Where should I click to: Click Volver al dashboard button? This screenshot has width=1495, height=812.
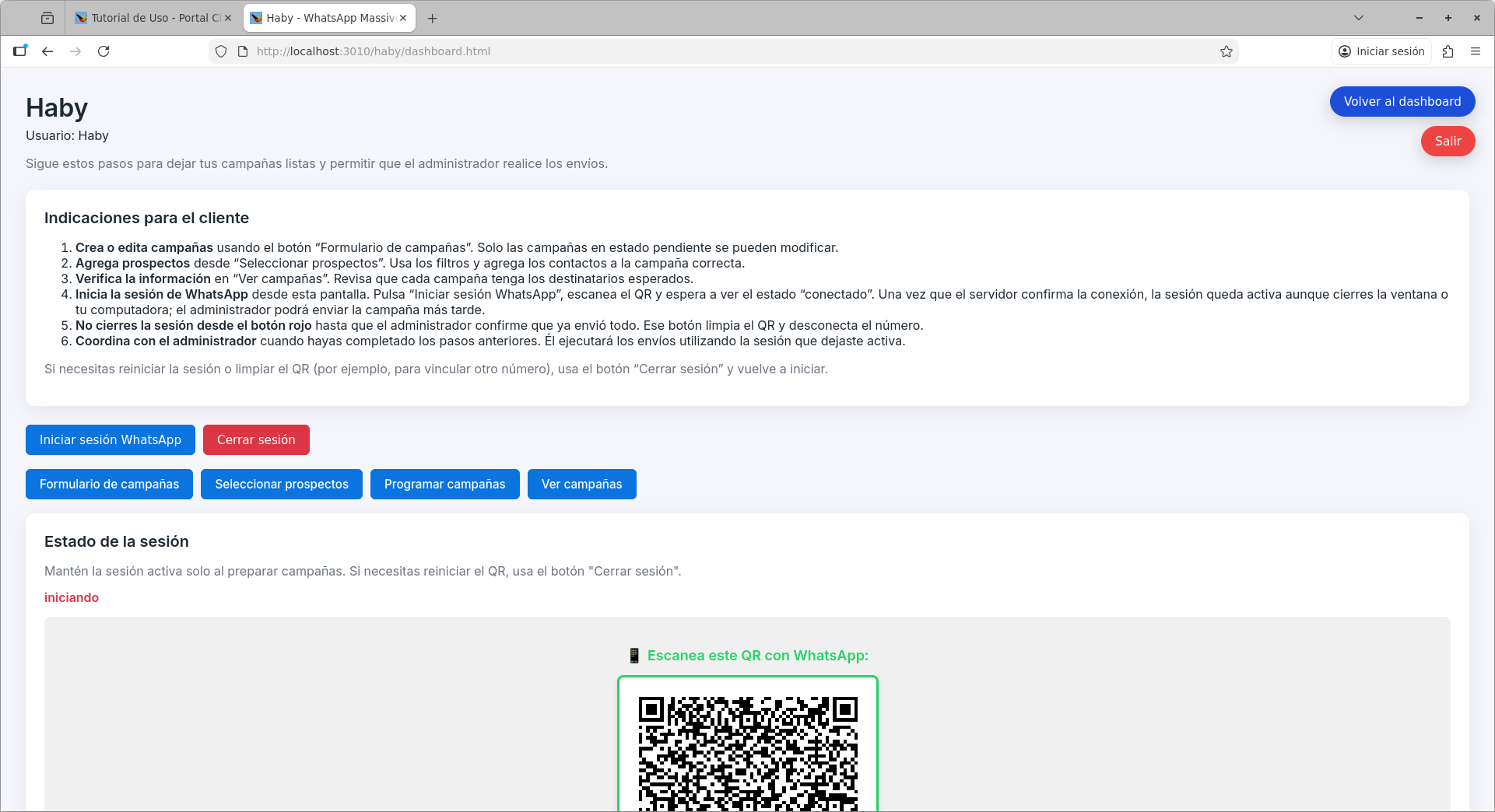(x=1402, y=101)
